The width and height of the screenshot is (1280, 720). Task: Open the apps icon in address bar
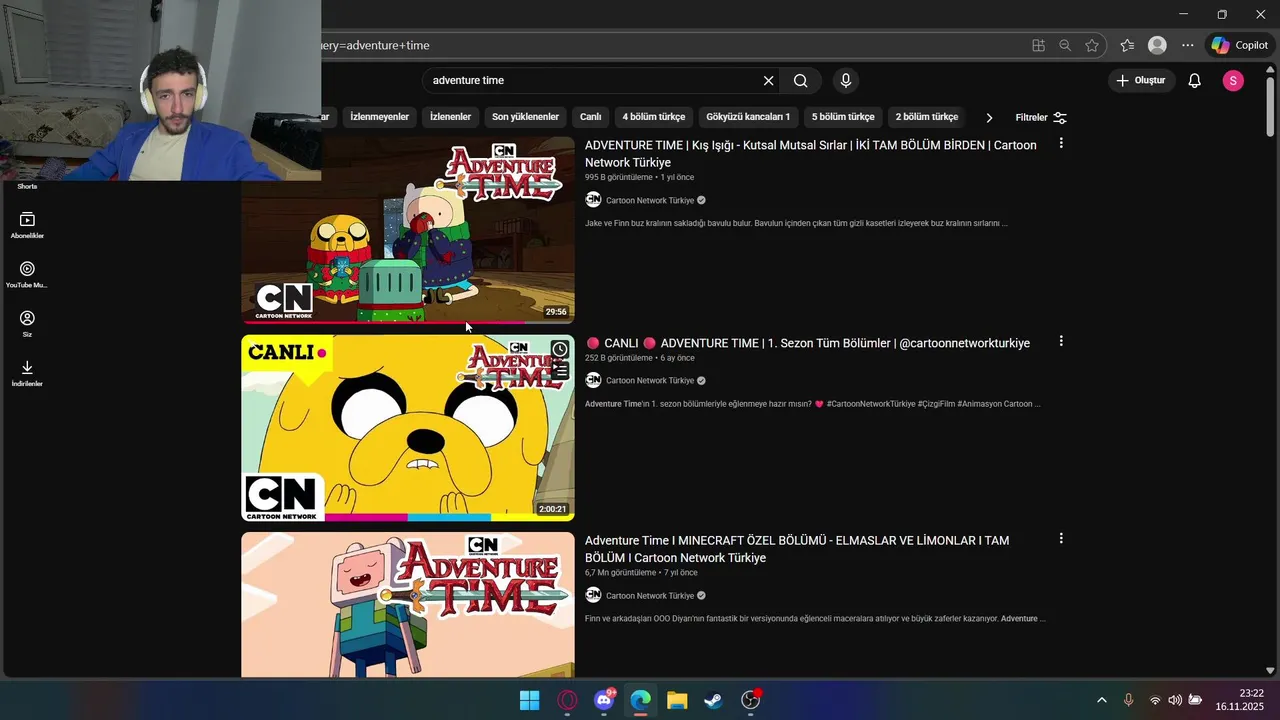1038,45
